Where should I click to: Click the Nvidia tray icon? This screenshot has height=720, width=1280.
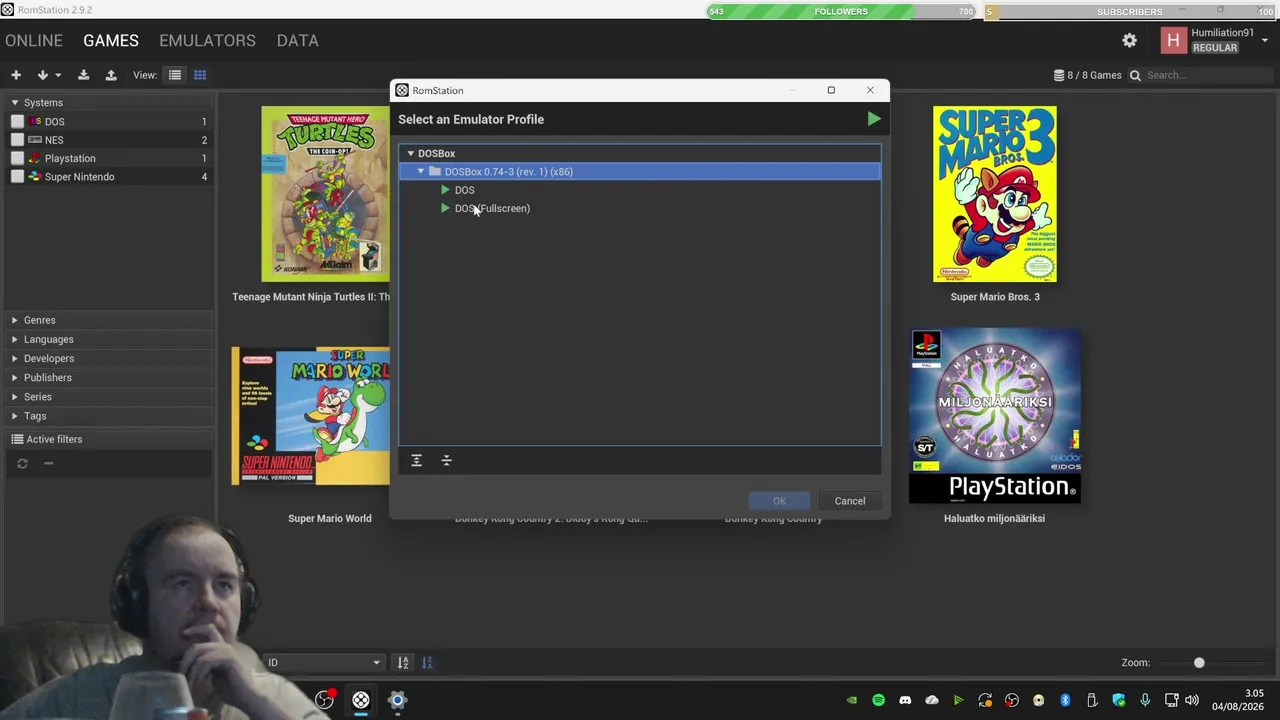click(851, 700)
